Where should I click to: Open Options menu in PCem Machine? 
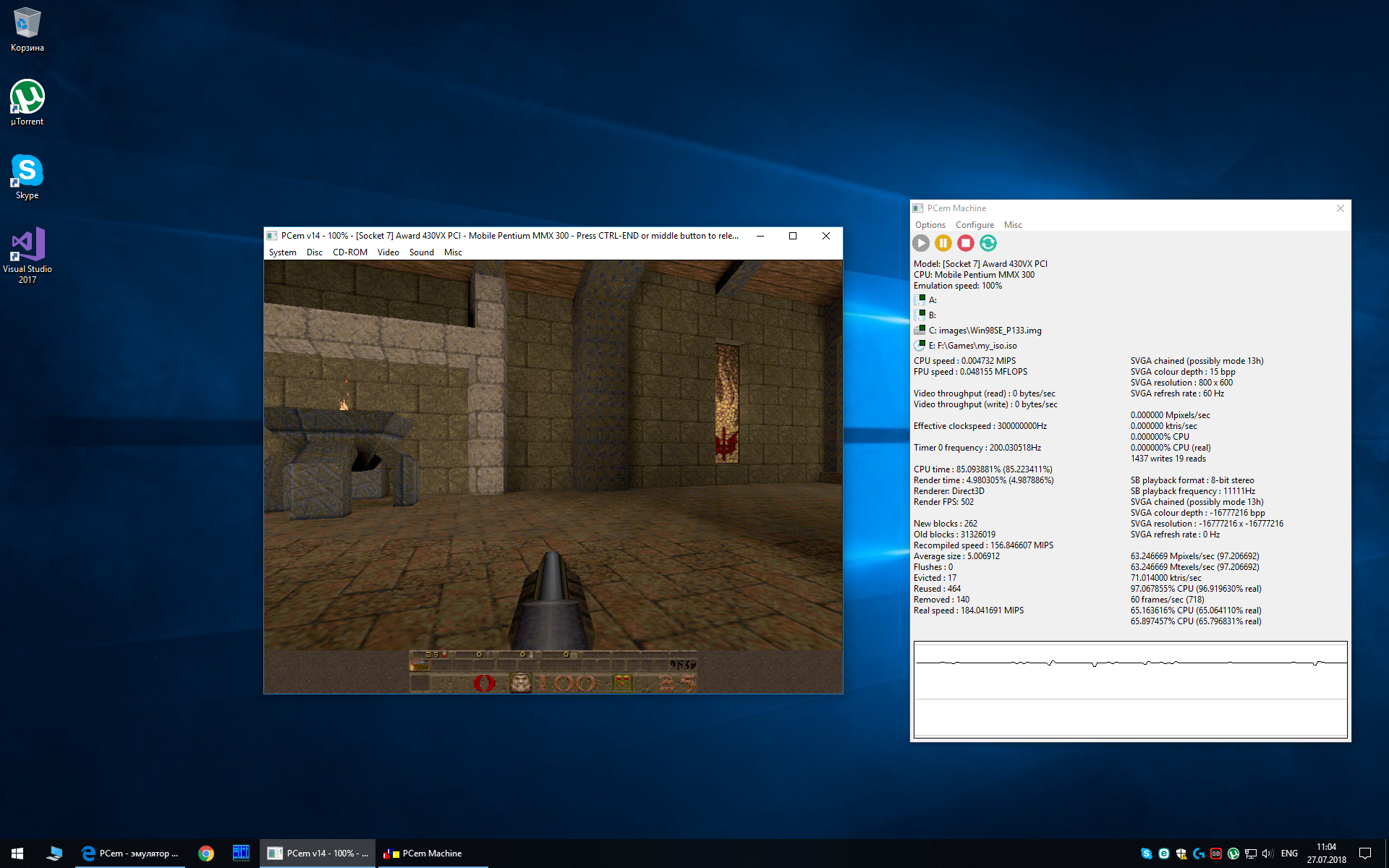[x=930, y=225]
